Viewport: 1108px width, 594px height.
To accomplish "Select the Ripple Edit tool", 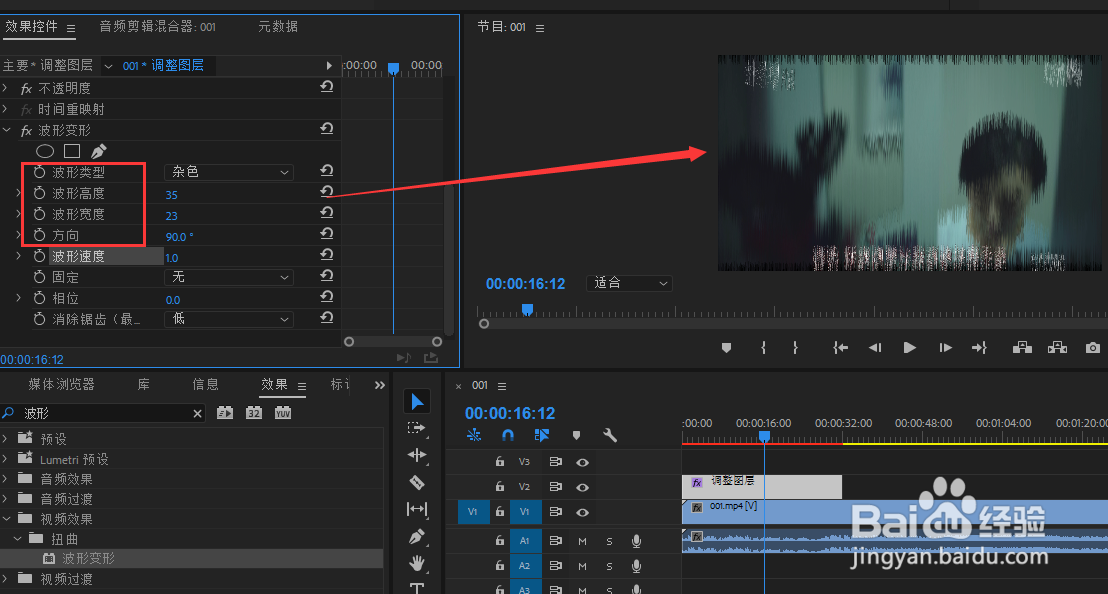I will tap(417, 455).
